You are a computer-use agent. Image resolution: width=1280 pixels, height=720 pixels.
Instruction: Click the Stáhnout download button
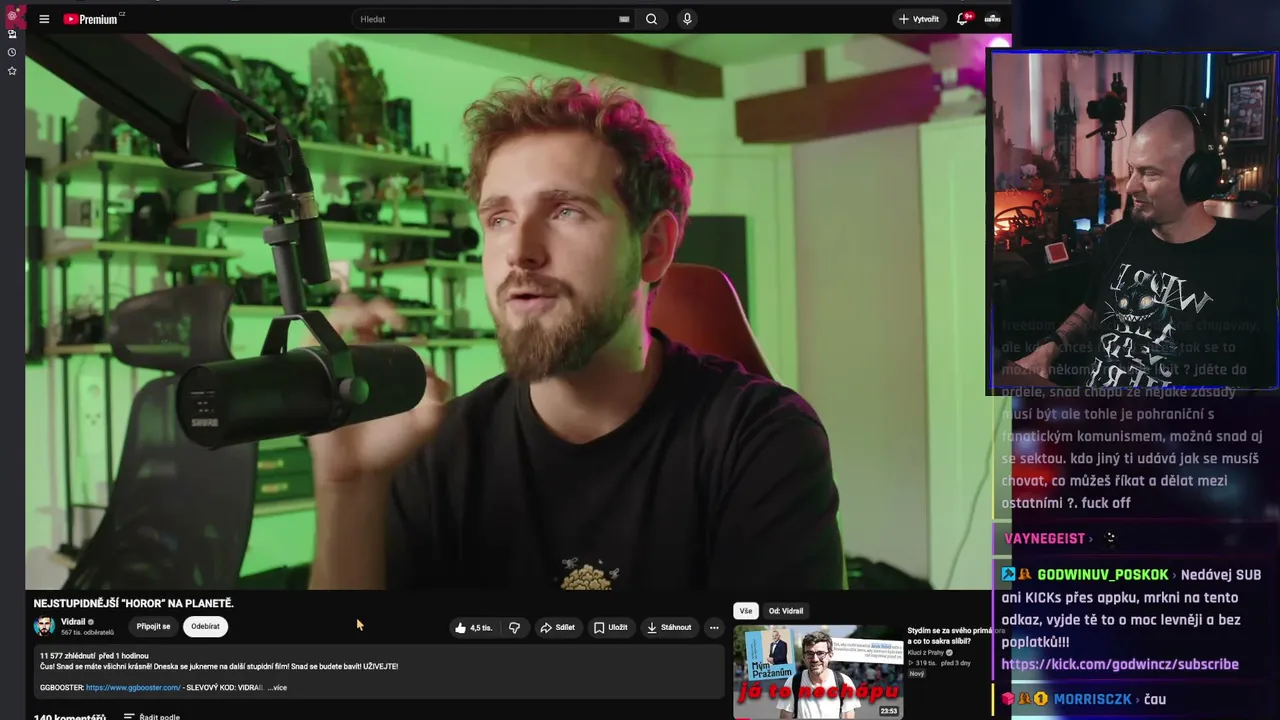point(669,628)
